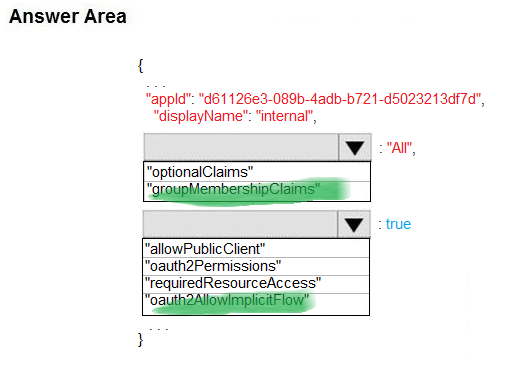Screen dimensions: 518x381
Task: Click the true value text
Action: (398, 224)
